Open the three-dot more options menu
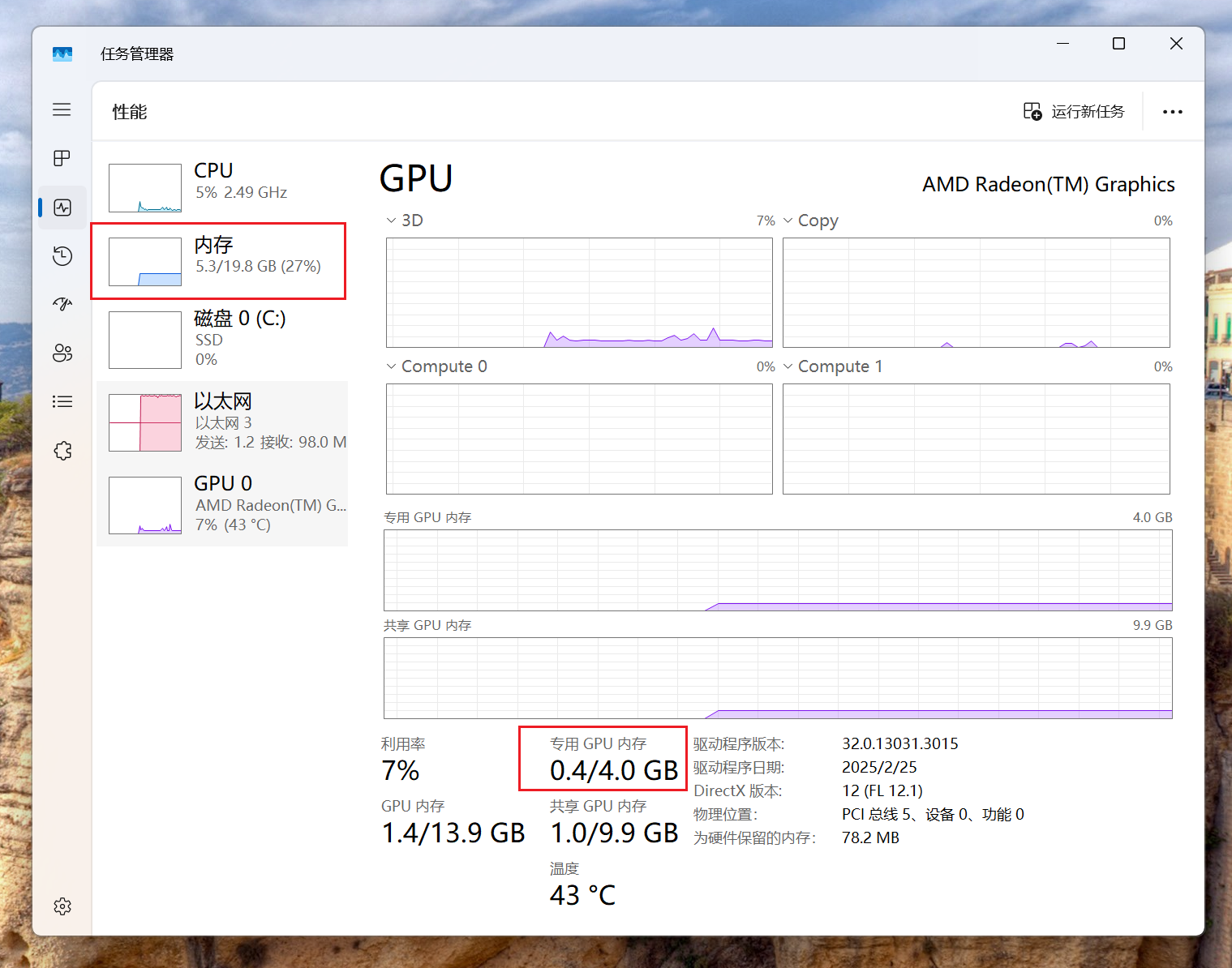The width and height of the screenshot is (1232, 968). [1172, 112]
